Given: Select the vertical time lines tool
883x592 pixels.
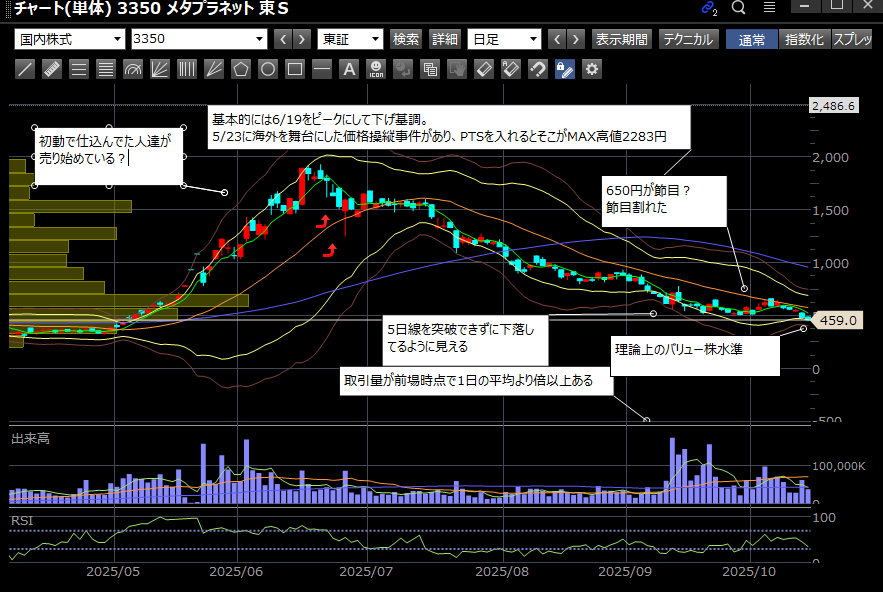Looking at the screenshot, I should 187,69.
